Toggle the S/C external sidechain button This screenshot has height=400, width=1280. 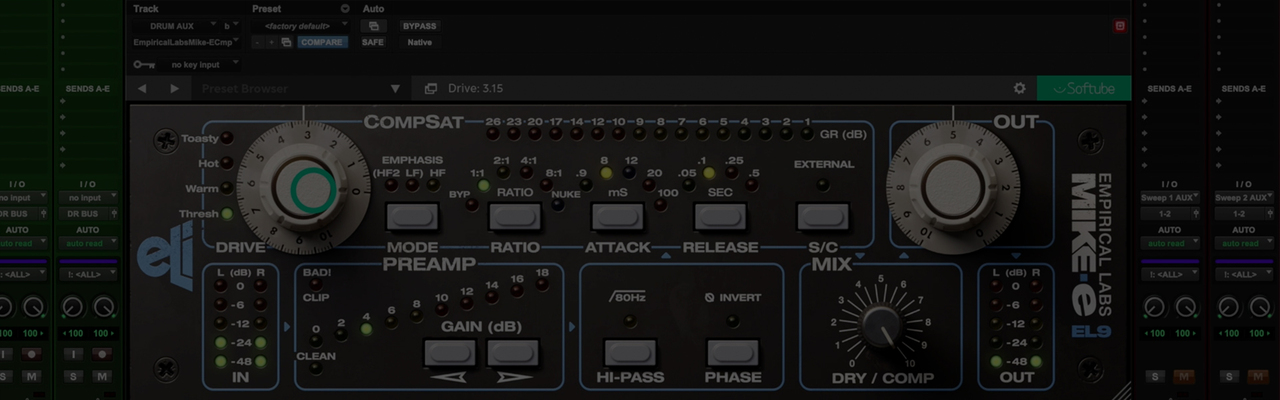[x=822, y=216]
